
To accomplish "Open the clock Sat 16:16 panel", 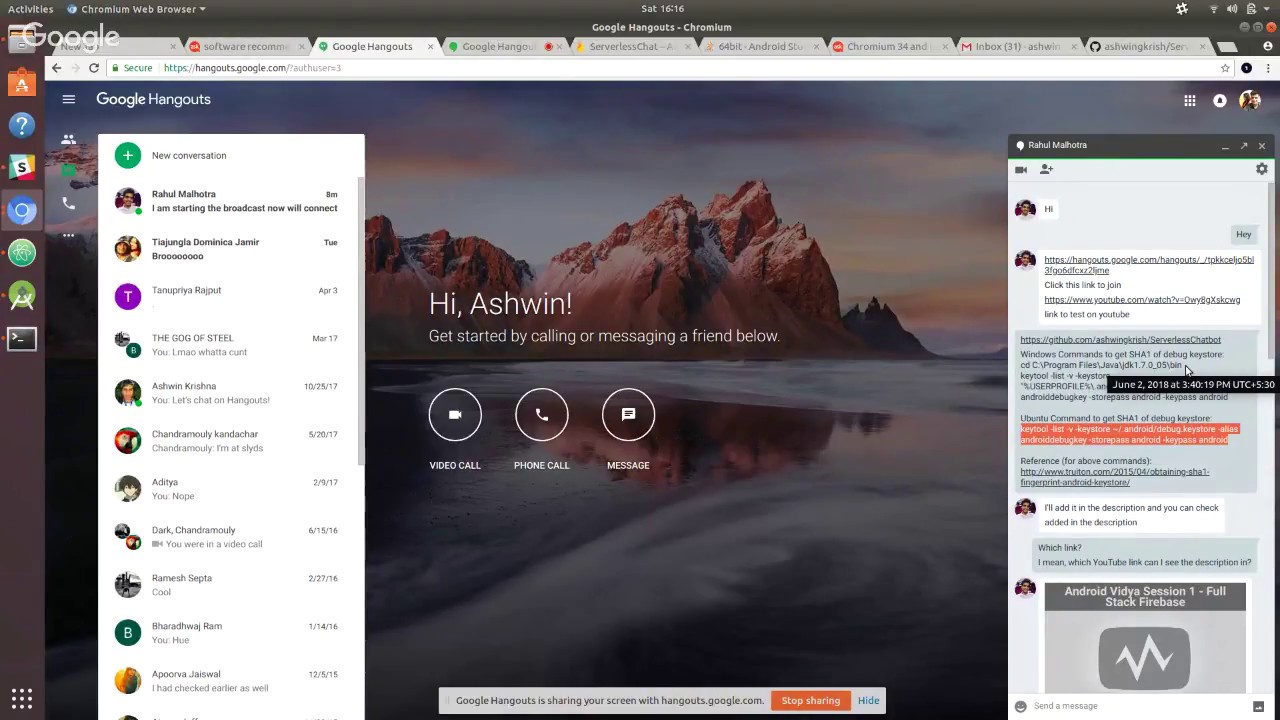I will click(662, 9).
